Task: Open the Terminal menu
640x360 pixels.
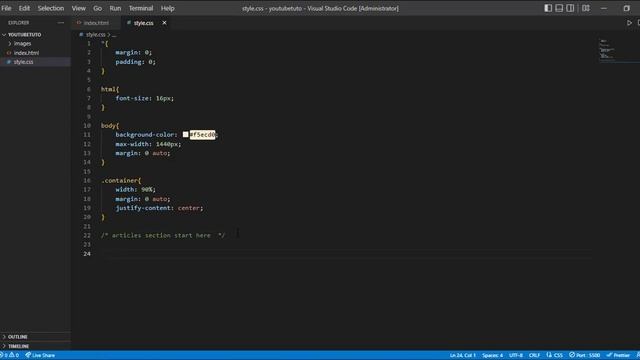Action: click(x=141, y=8)
